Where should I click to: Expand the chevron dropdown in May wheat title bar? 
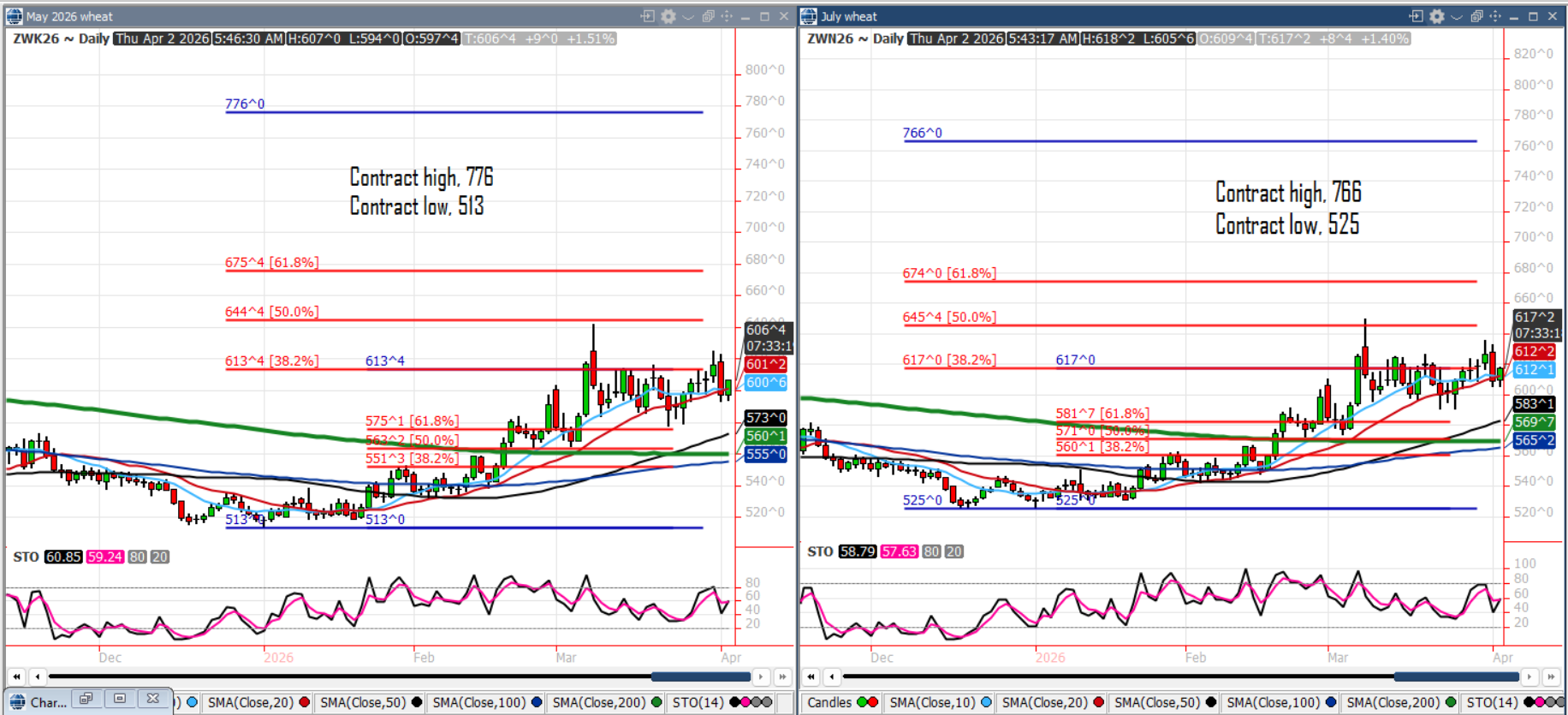coord(688,16)
